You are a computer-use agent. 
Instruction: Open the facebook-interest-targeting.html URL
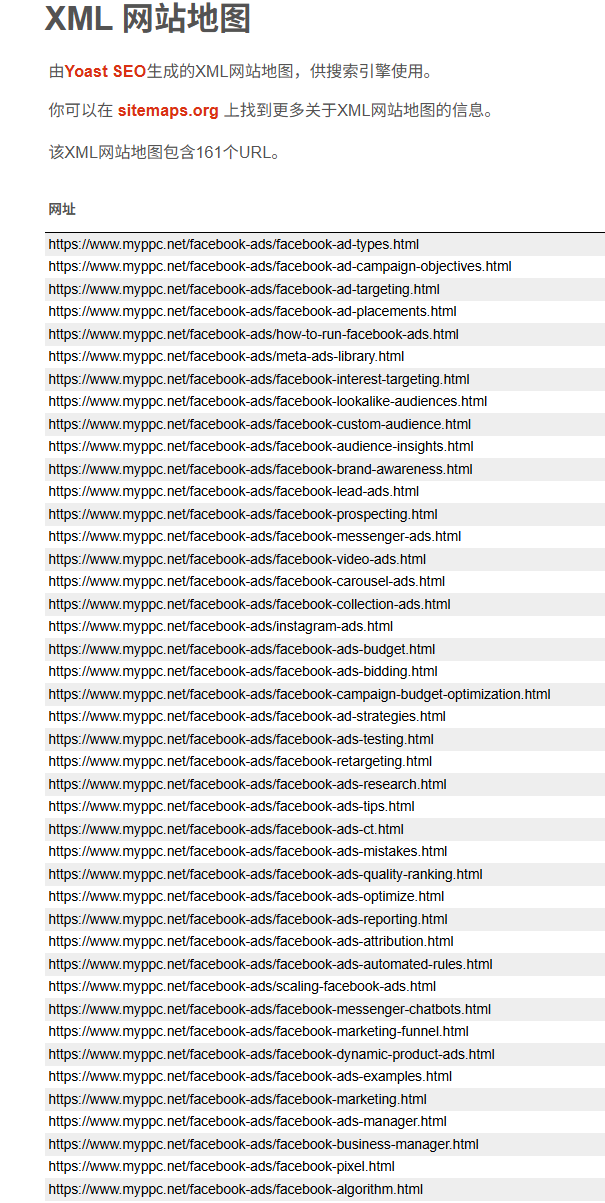pos(259,379)
